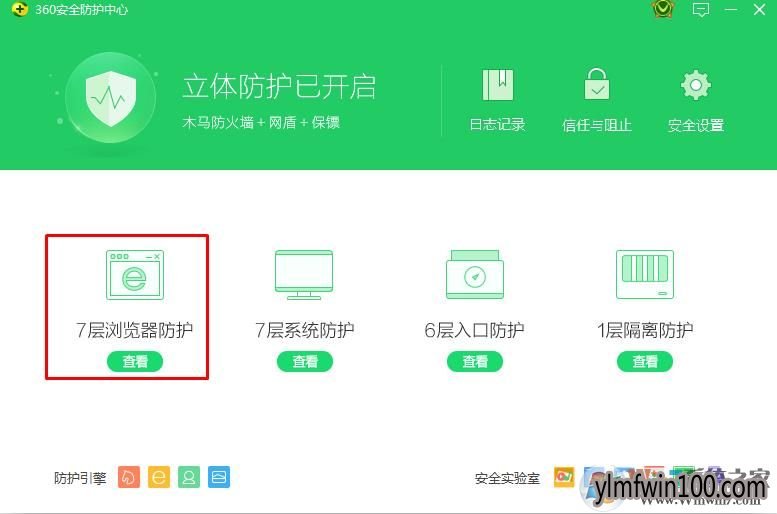Click the monitor icon for 系统防护

click(304, 275)
